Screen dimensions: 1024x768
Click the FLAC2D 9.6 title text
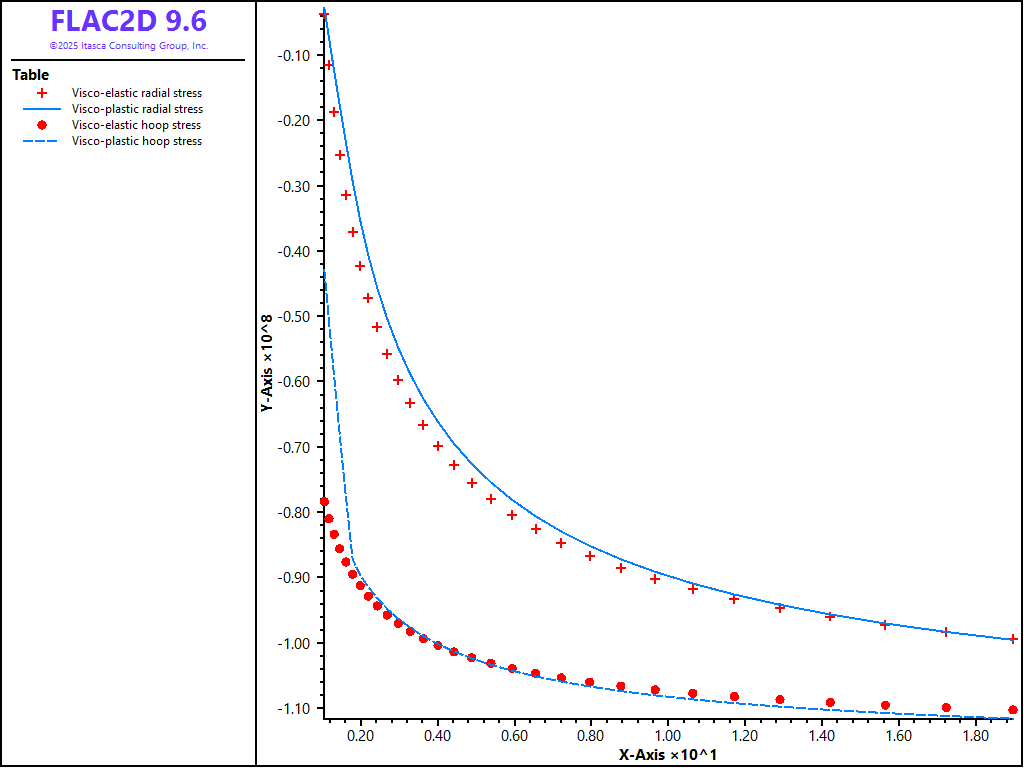point(129,21)
